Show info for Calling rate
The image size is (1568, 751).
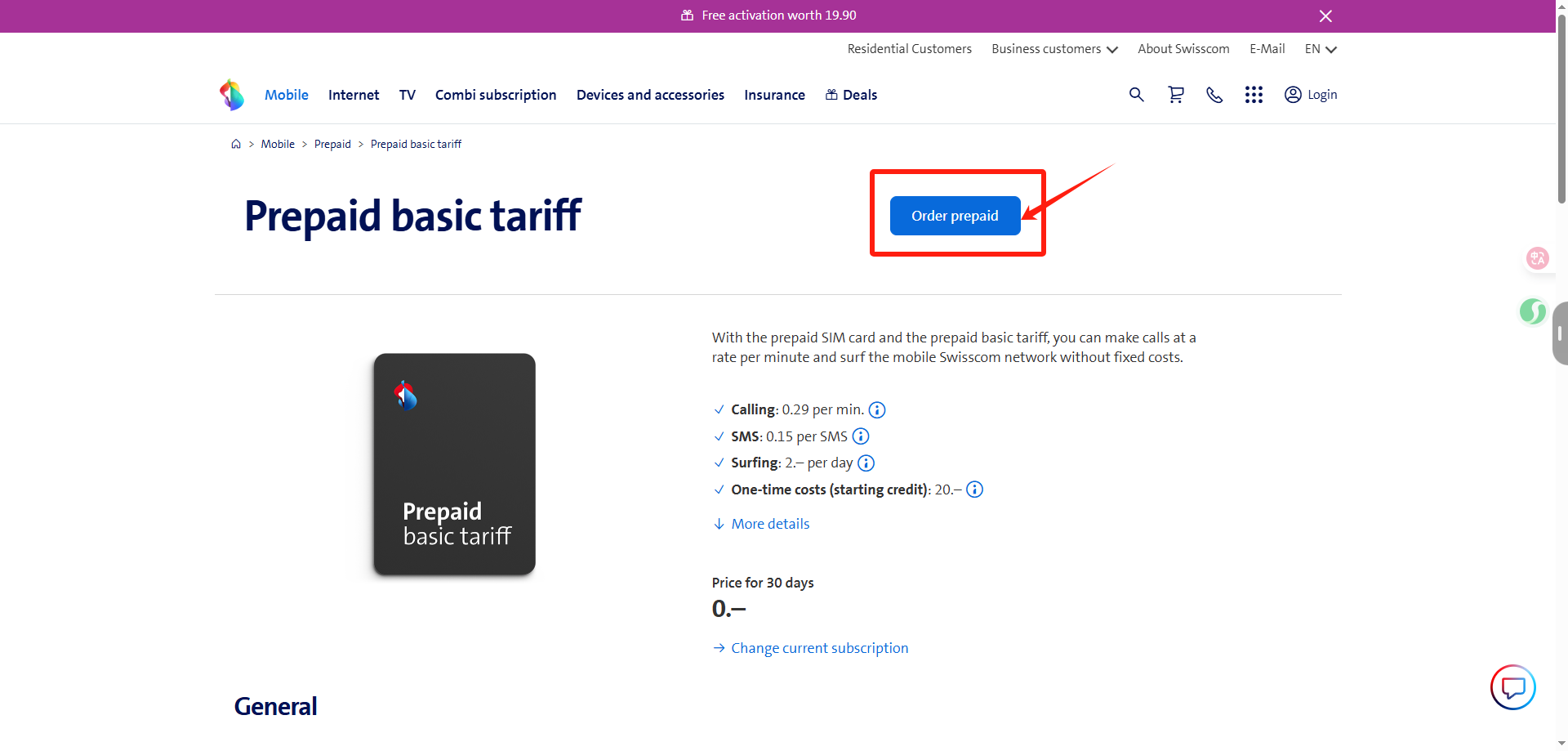[x=877, y=410]
